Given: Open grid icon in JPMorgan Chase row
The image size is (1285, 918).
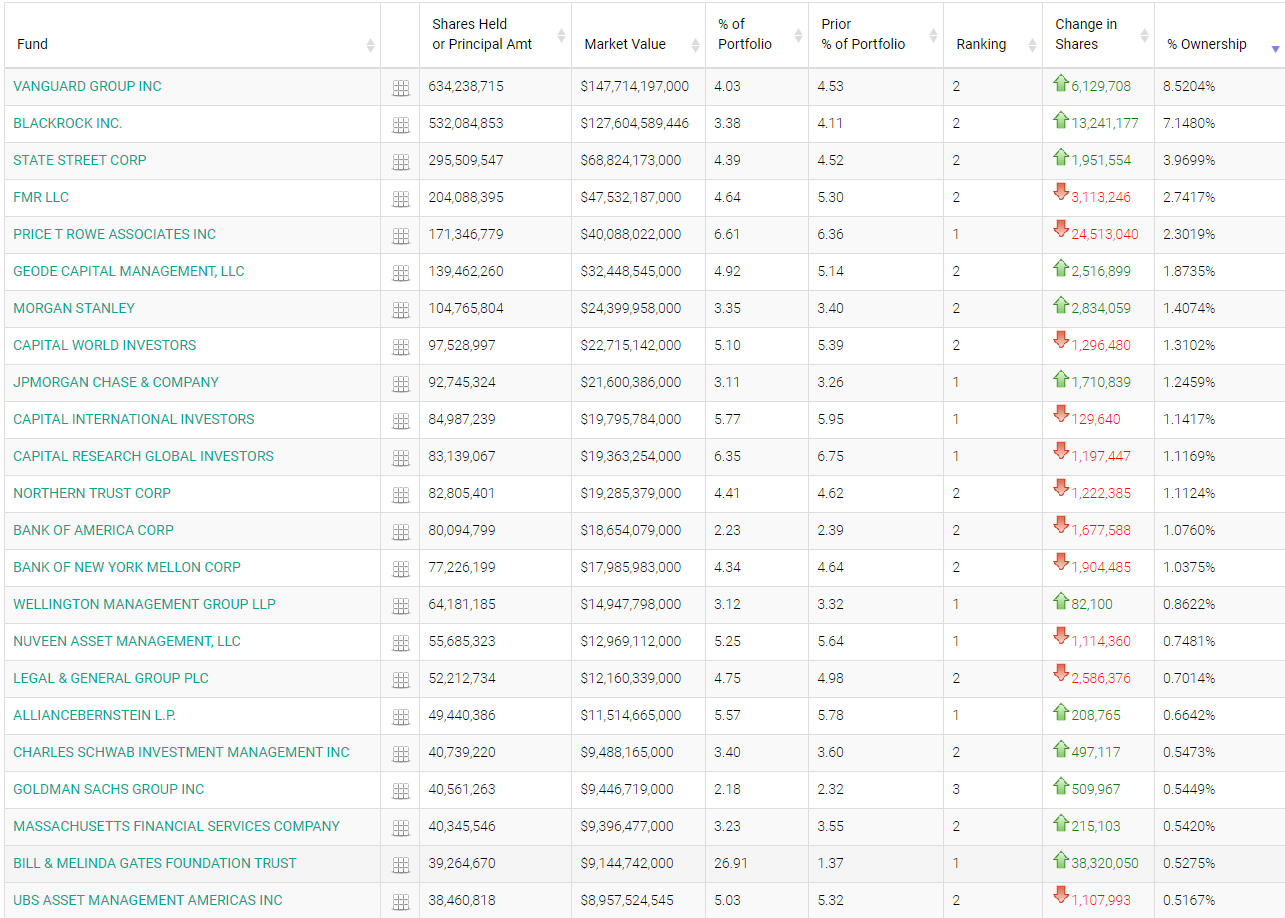Looking at the screenshot, I should tap(401, 384).
